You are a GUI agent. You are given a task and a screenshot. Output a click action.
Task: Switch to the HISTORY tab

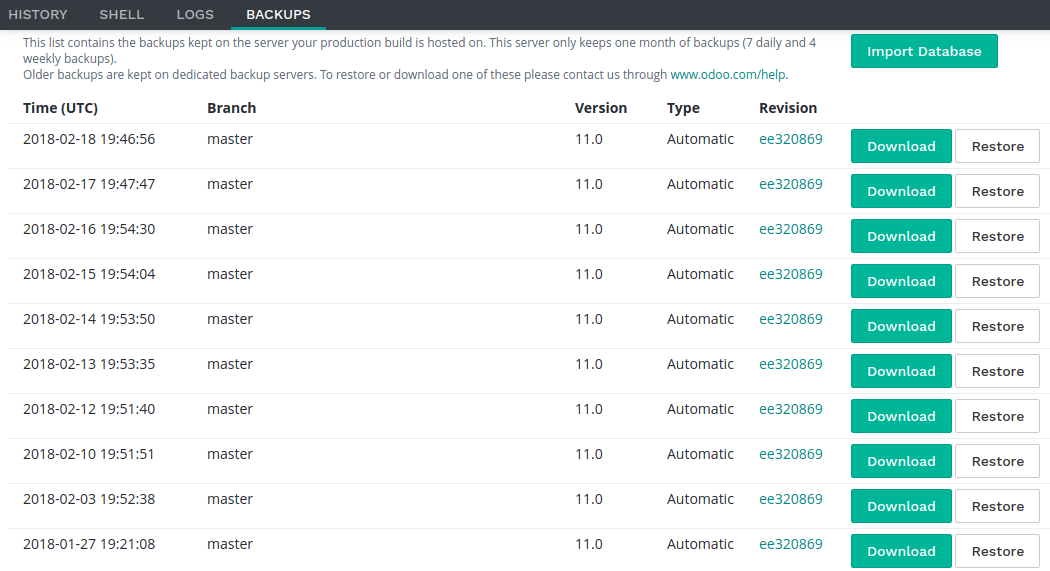click(x=38, y=14)
